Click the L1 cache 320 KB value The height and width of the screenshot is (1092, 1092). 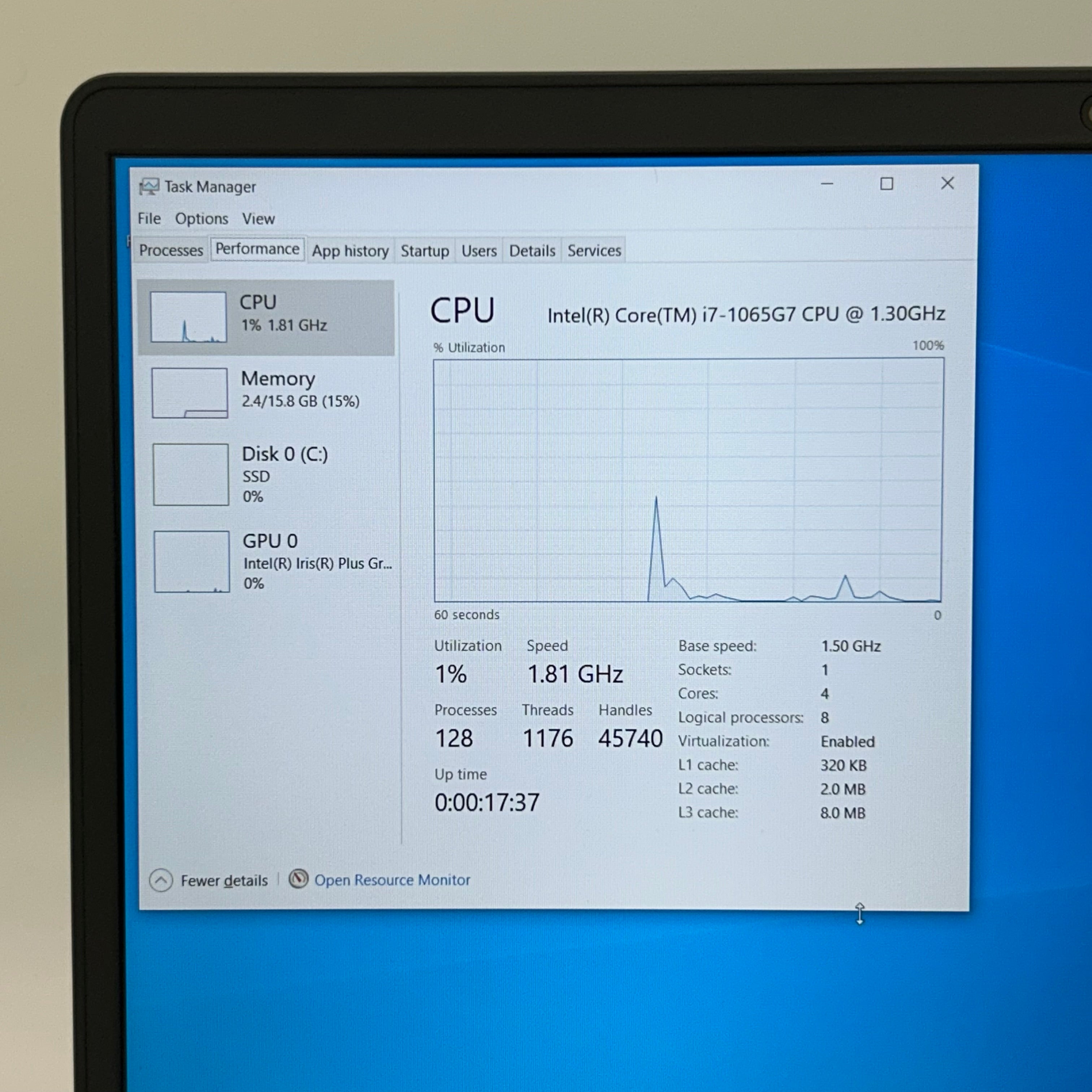tap(843, 765)
